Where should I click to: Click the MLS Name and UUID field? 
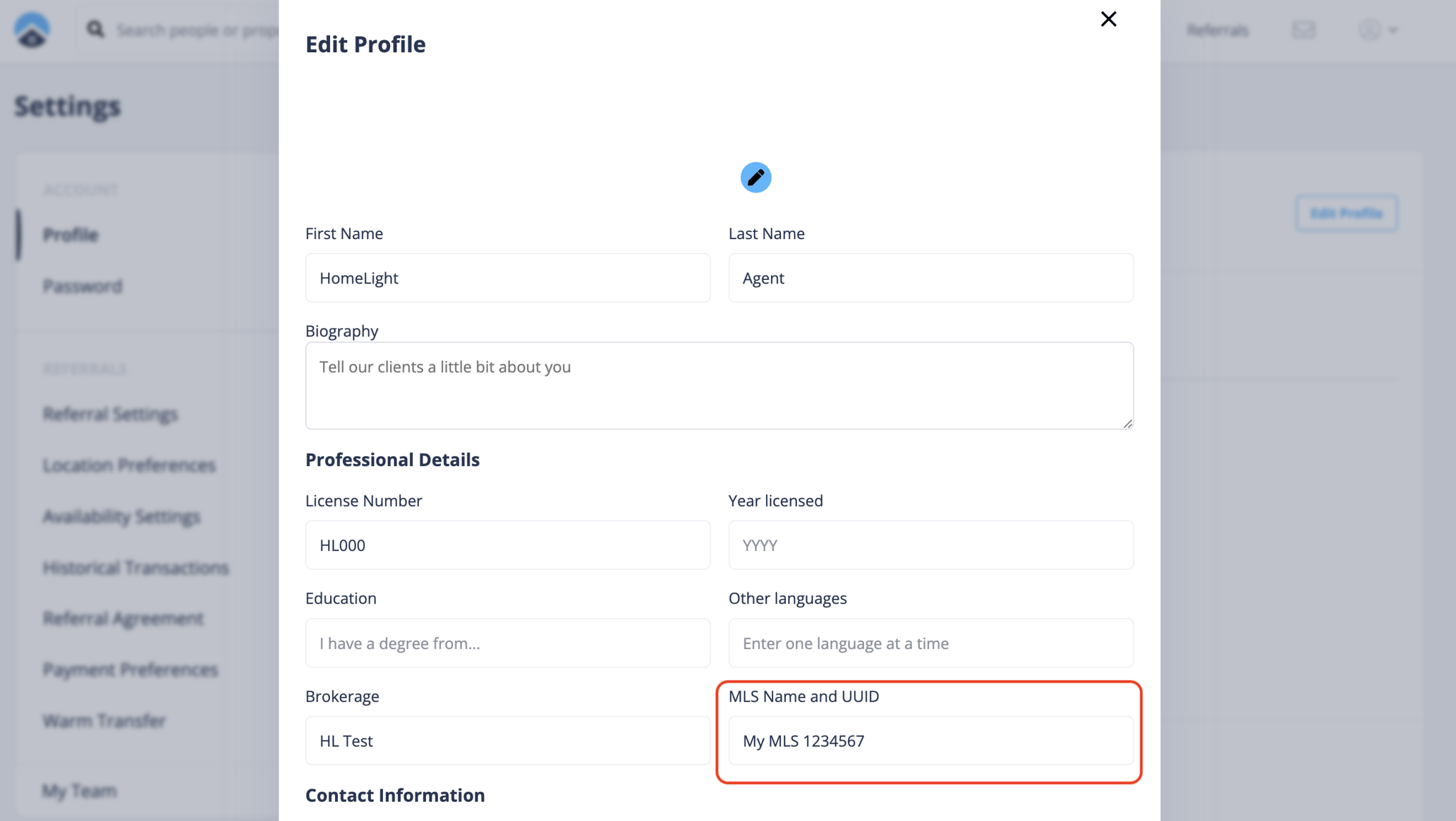pyautogui.click(x=930, y=741)
